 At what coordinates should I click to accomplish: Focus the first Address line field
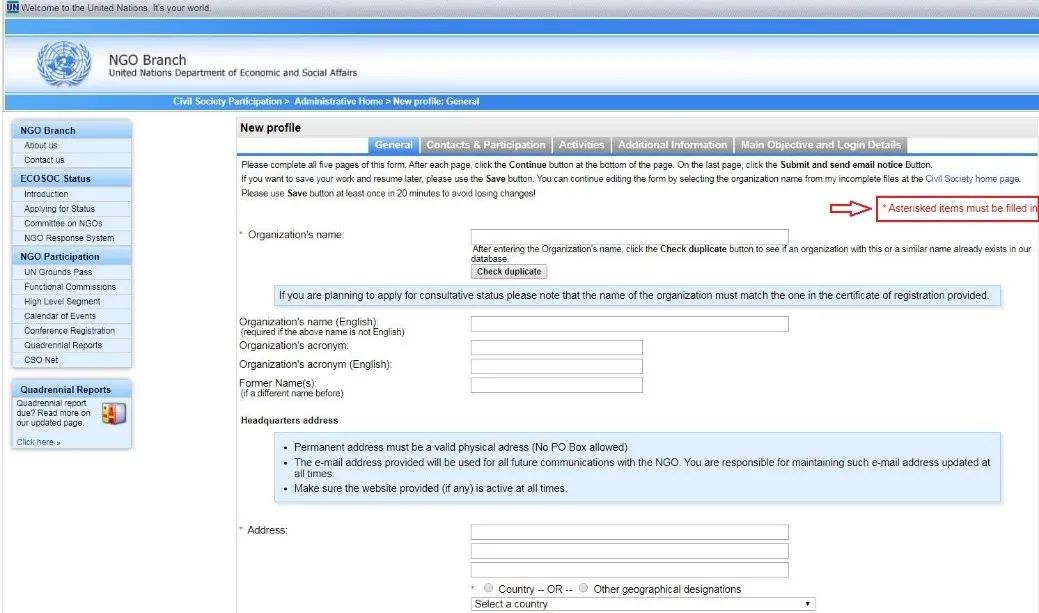[x=629, y=532]
